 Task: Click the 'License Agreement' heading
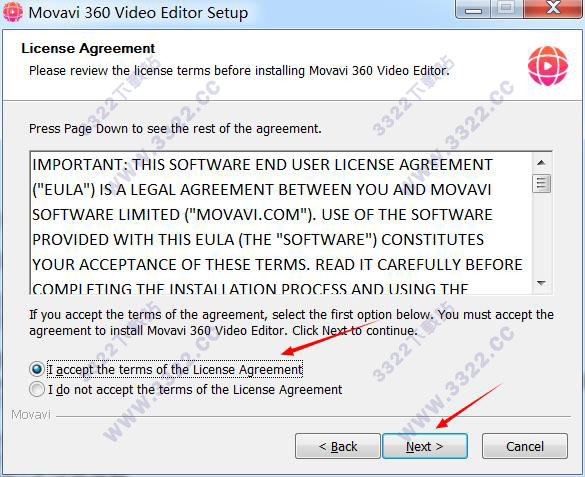point(88,48)
